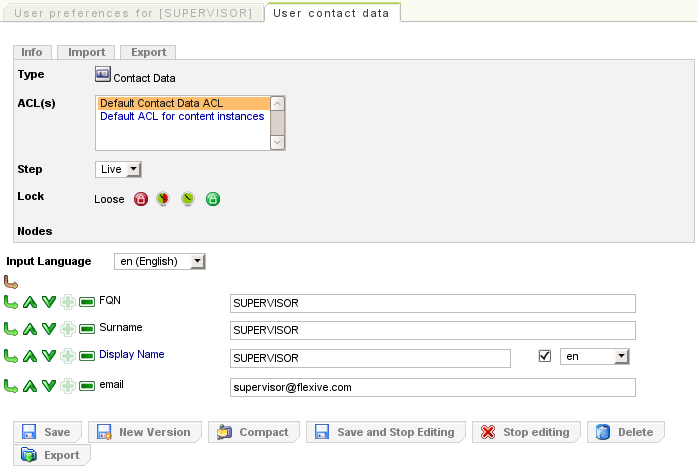697x471 pixels.
Task: Click the green lock icon in Lock row
Action: pos(213,199)
